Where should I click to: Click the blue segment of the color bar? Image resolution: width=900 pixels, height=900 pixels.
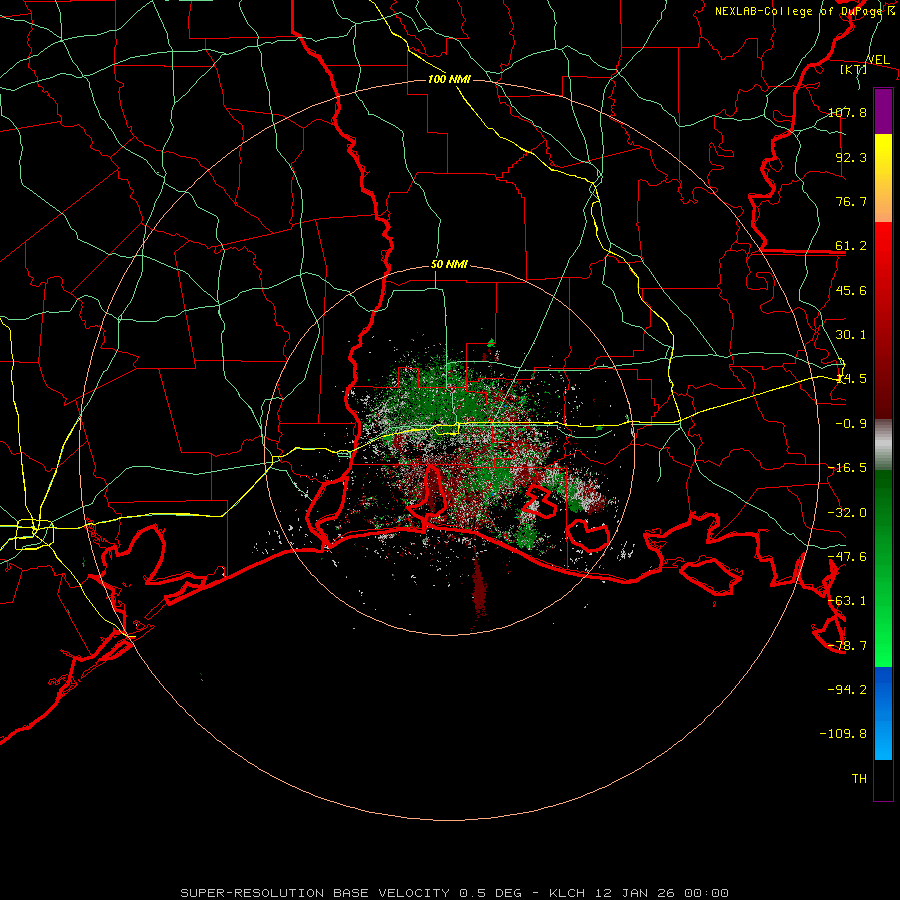coord(883,713)
